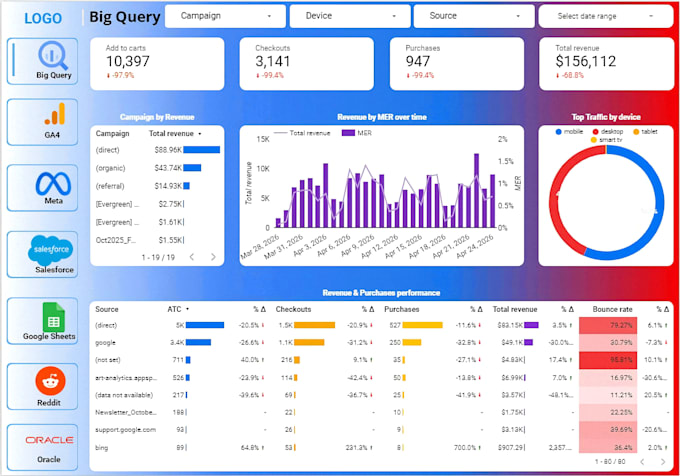
Task: Click the (direct) revenue bar $88.96K
Action: (x=202, y=150)
